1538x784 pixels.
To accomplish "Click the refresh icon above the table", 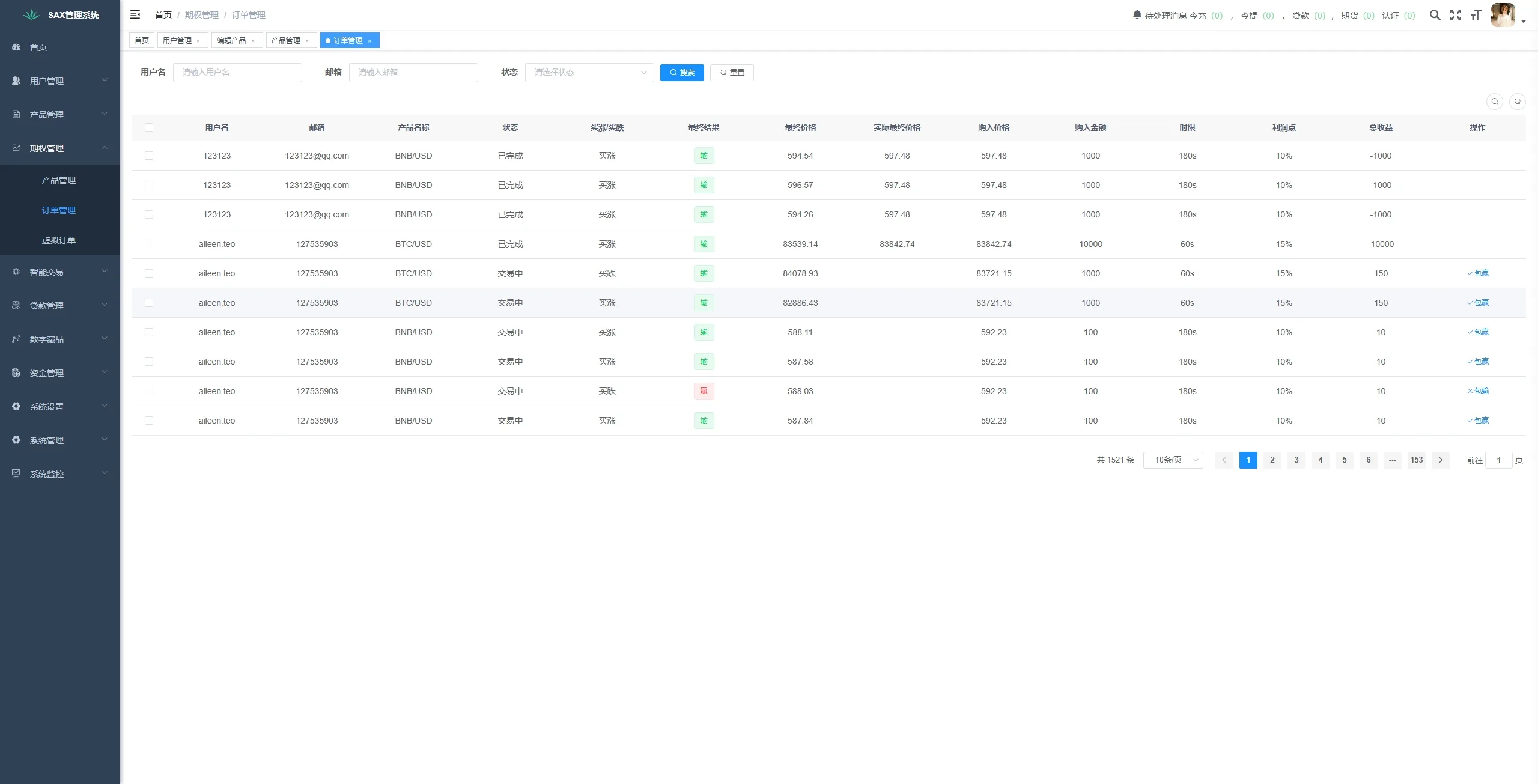I will pyautogui.click(x=1518, y=101).
